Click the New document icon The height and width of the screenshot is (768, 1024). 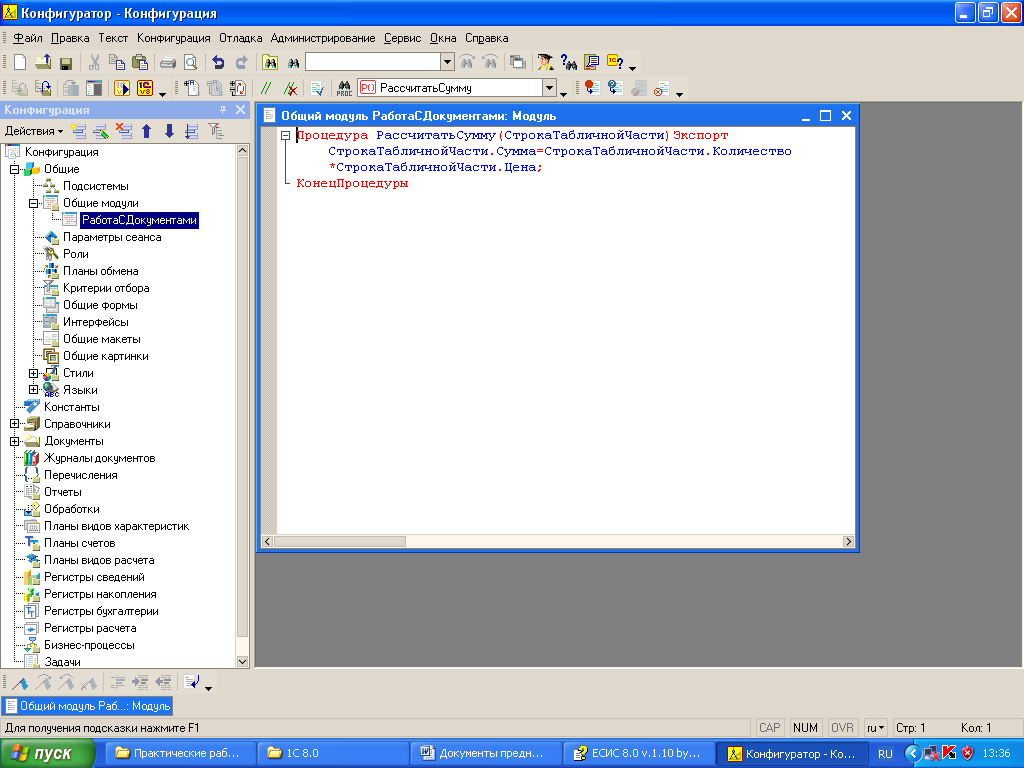[x=20, y=62]
